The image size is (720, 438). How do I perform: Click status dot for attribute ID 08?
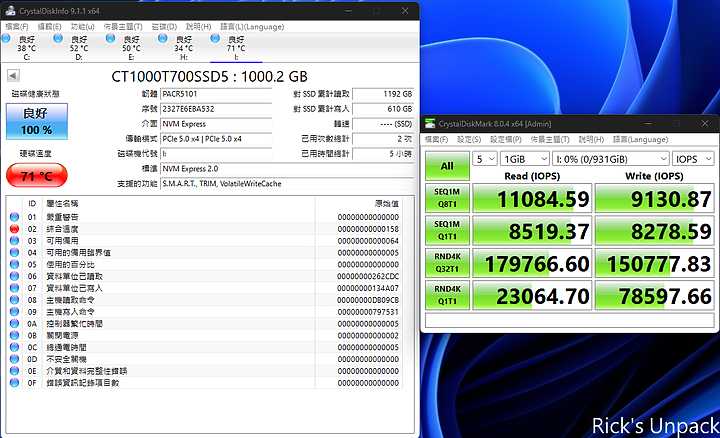14,300
